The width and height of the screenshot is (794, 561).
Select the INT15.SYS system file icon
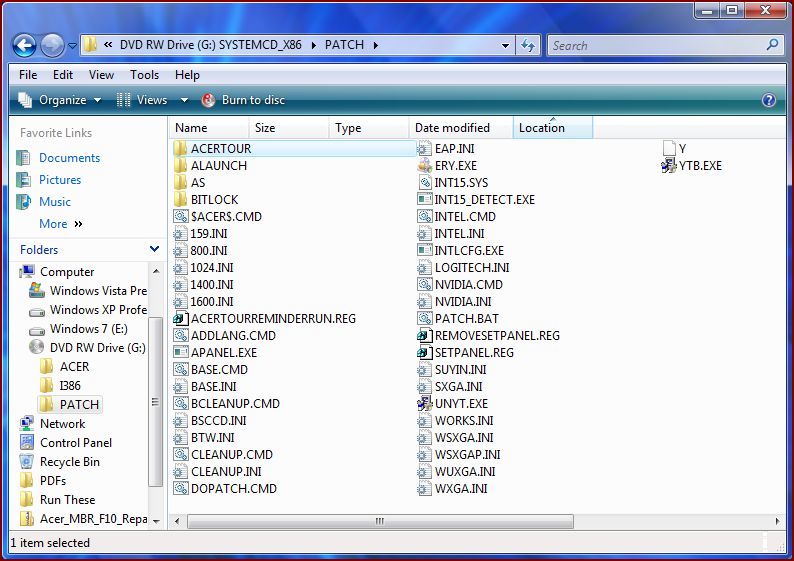(424, 183)
